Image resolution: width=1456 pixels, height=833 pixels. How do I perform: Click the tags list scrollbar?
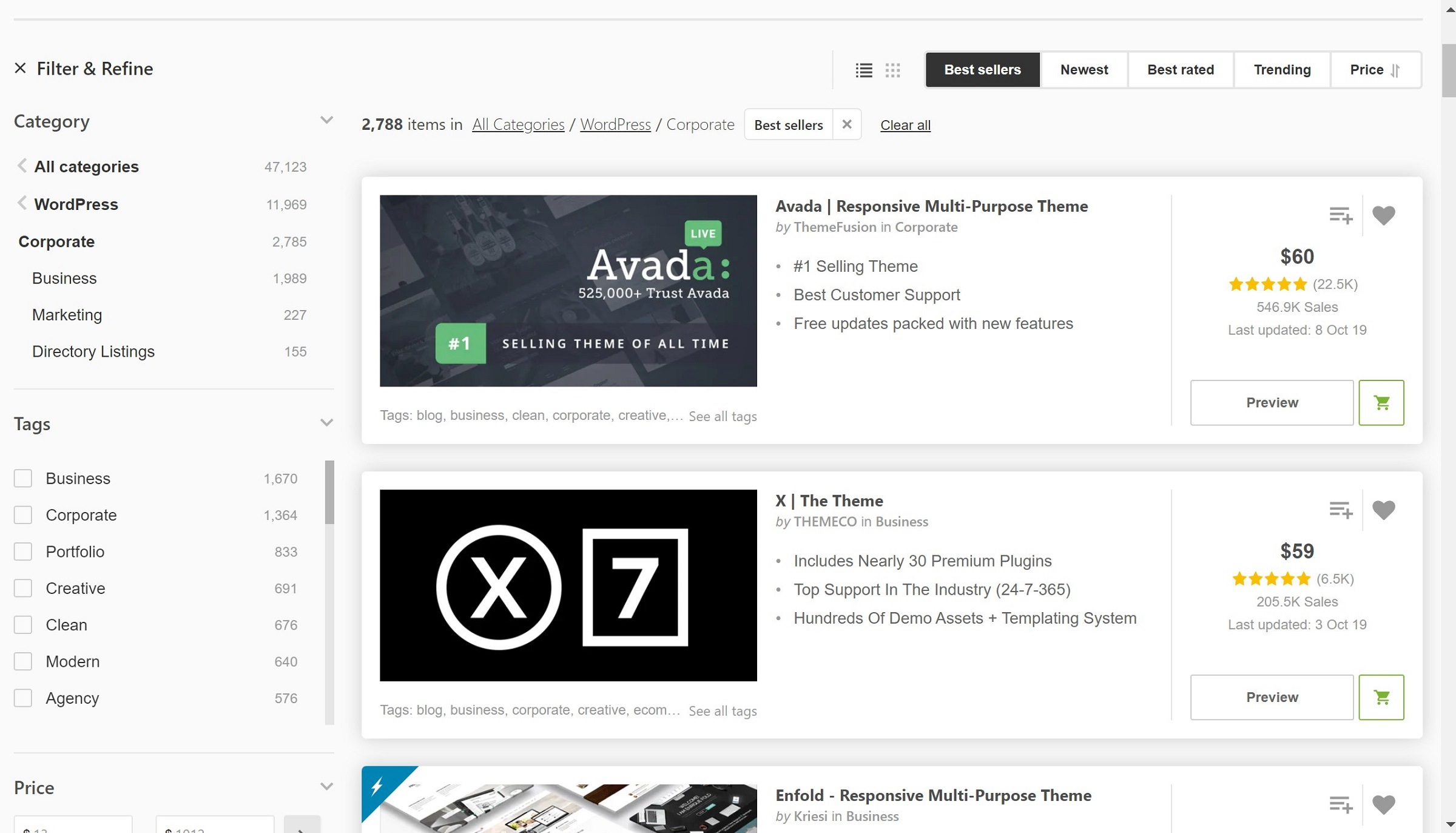click(329, 492)
